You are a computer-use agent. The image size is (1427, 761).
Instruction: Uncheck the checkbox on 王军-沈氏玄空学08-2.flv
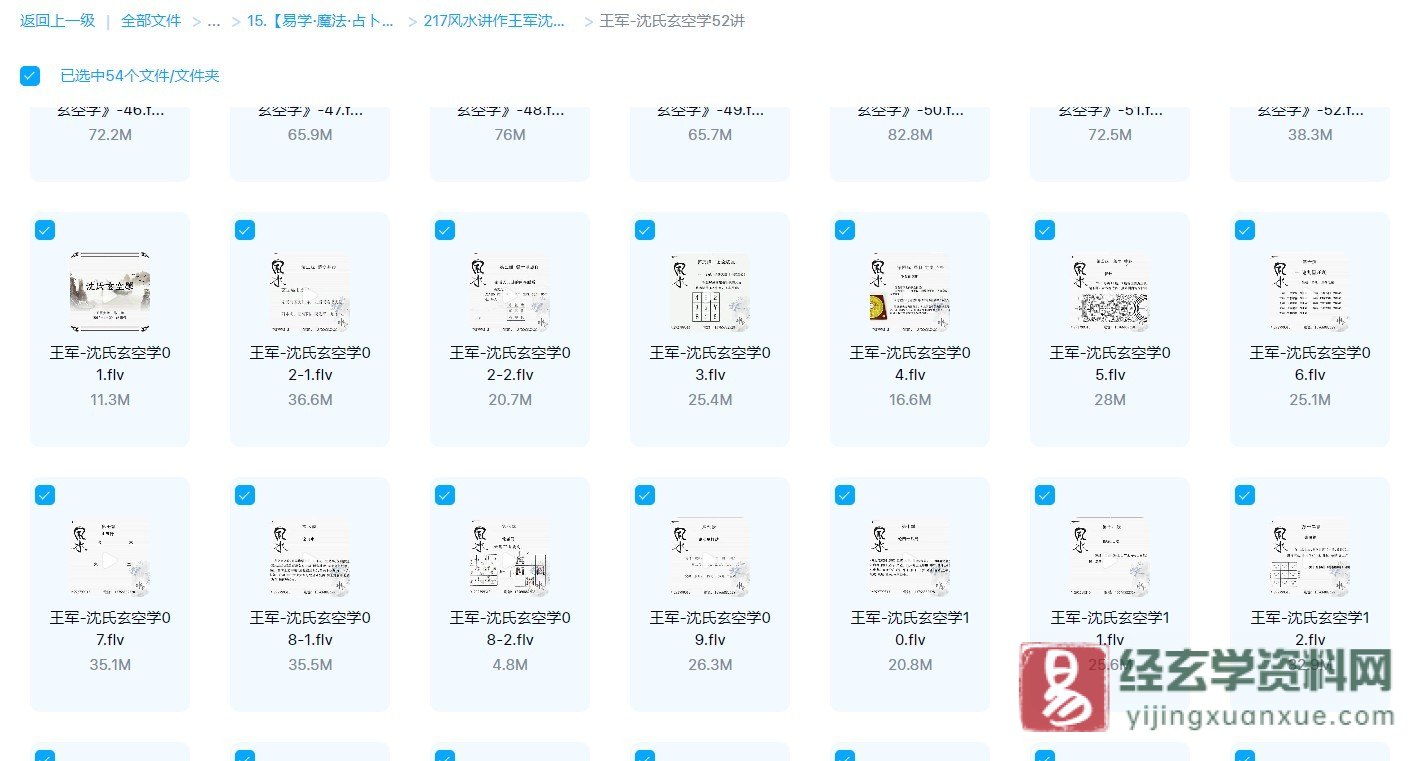(x=445, y=495)
